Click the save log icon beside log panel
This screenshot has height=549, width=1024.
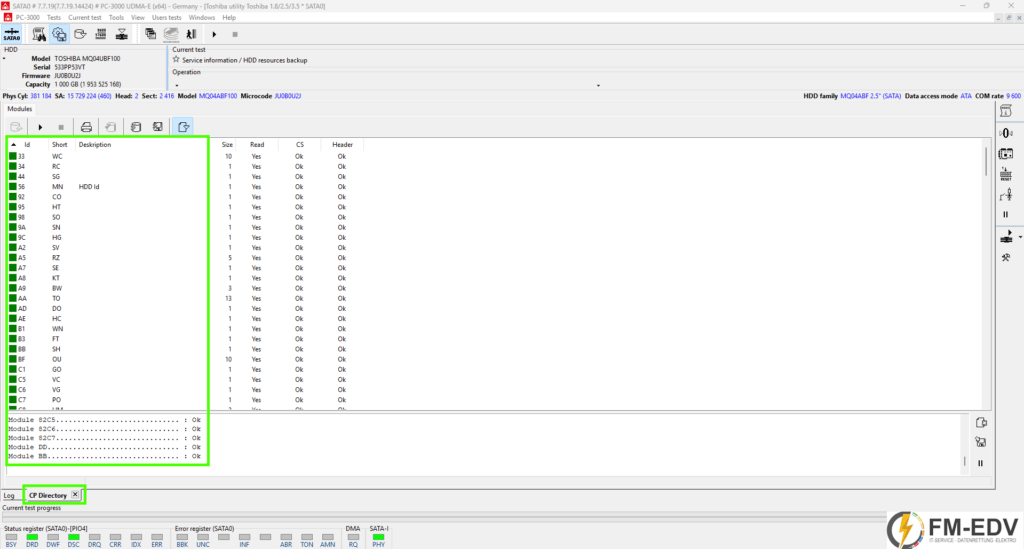pos(981,442)
